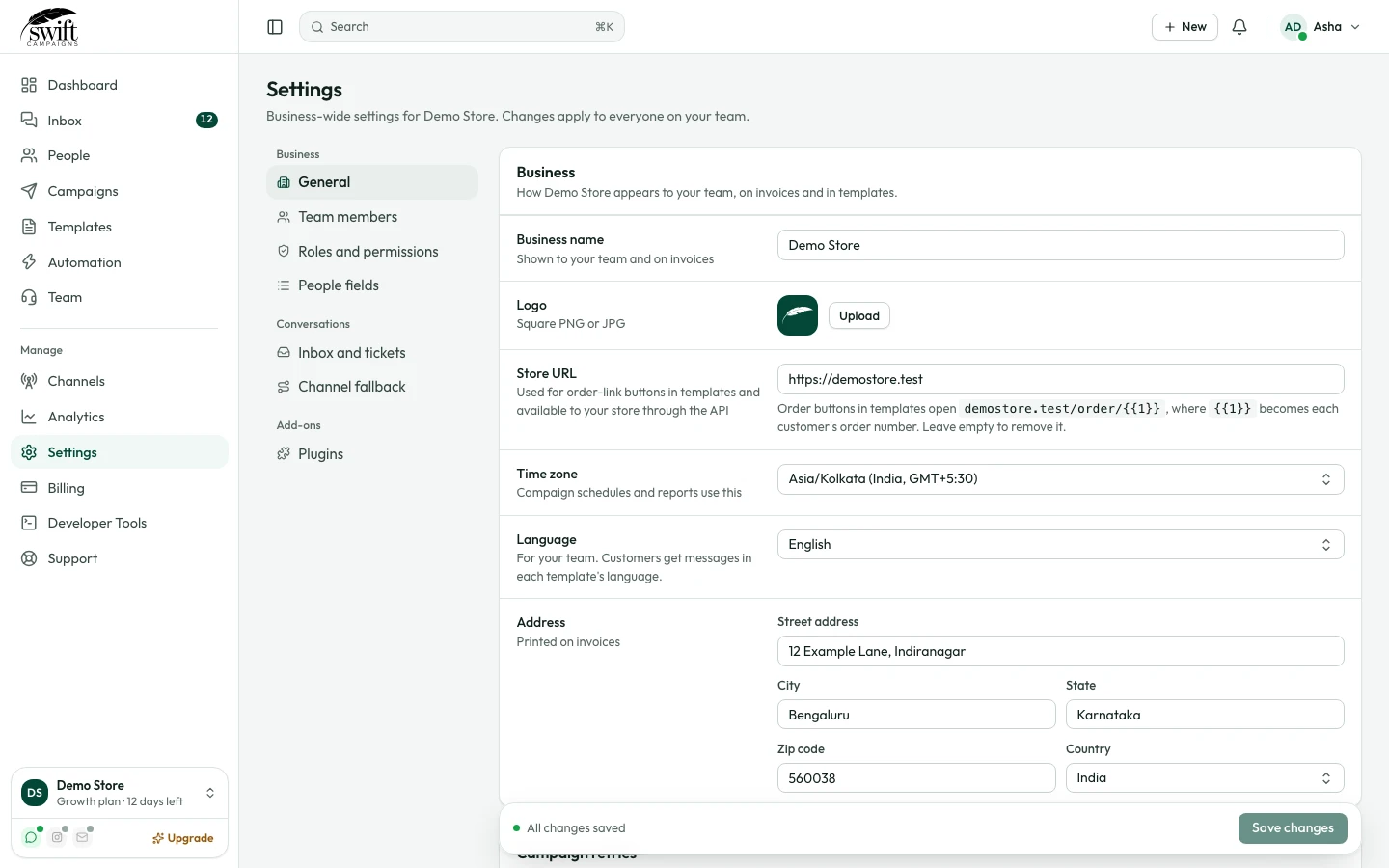Viewport: 1389px width, 868px height.
Task: Click the New button
Action: [x=1185, y=27]
